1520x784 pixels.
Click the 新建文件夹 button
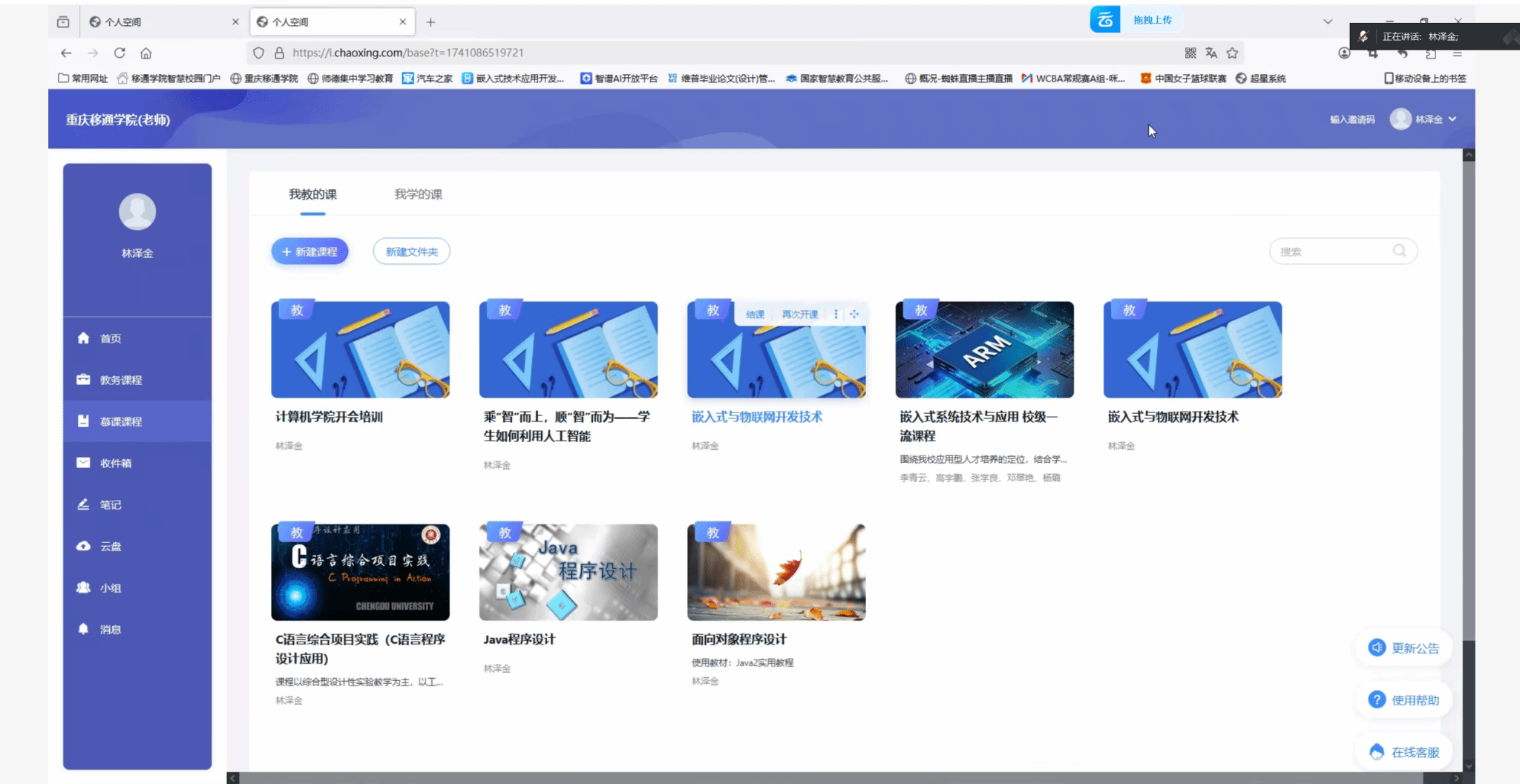(x=411, y=251)
